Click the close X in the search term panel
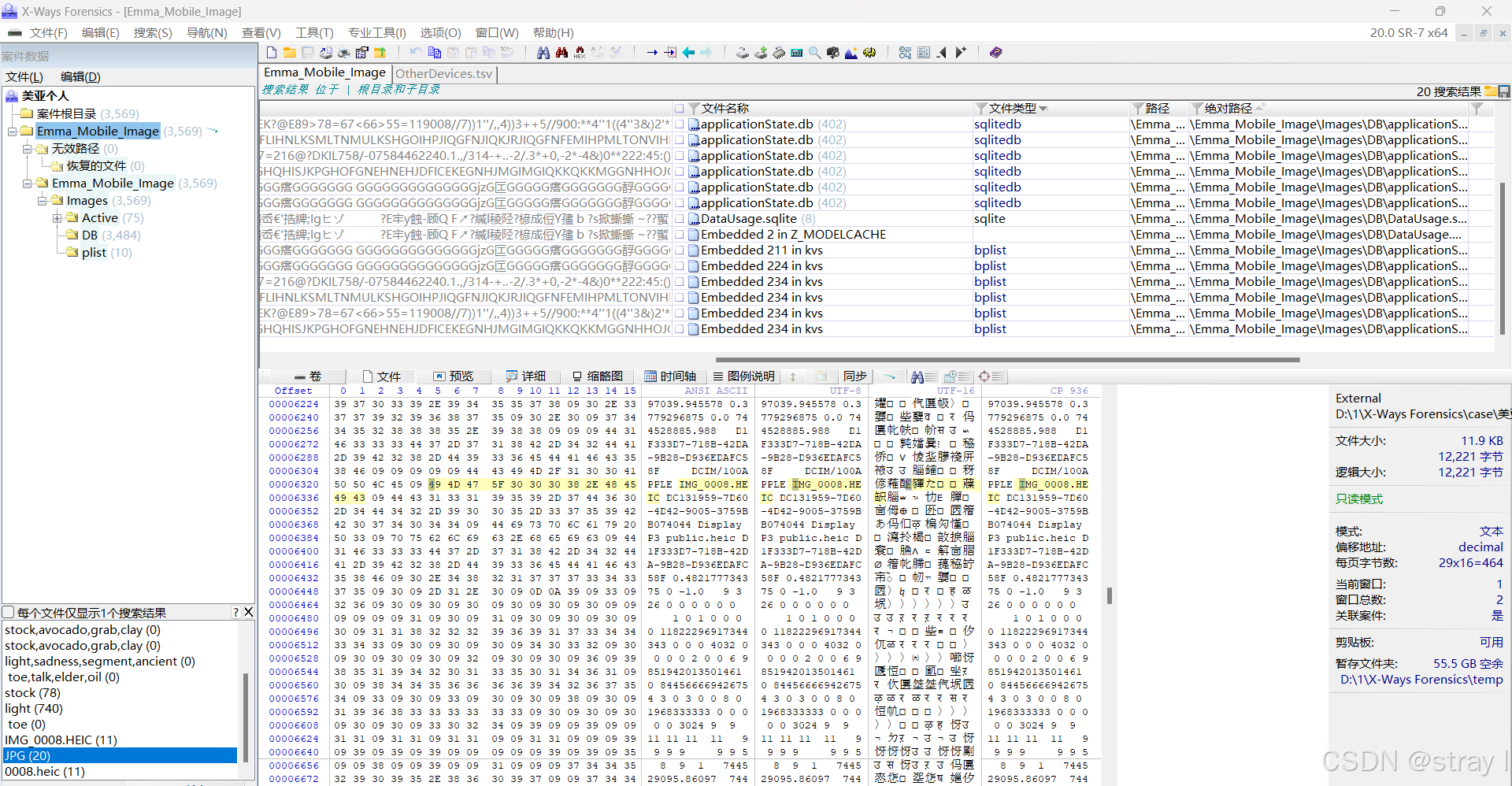1512x786 pixels. (x=249, y=612)
